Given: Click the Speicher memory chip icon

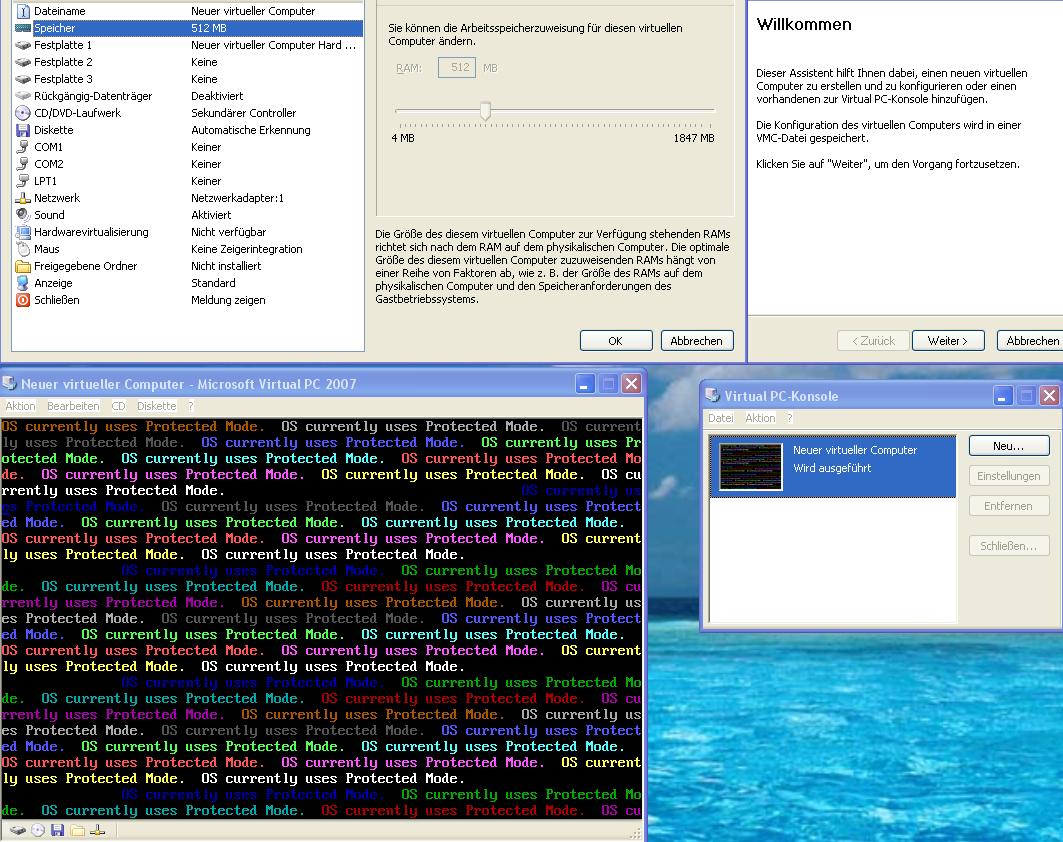Looking at the screenshot, I should [23, 28].
